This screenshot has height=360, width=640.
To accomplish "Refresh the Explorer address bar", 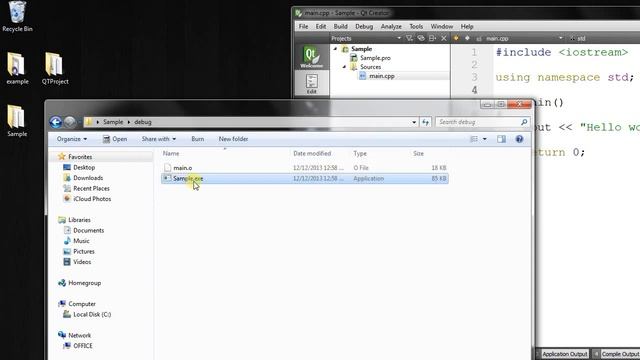I will click(425, 122).
